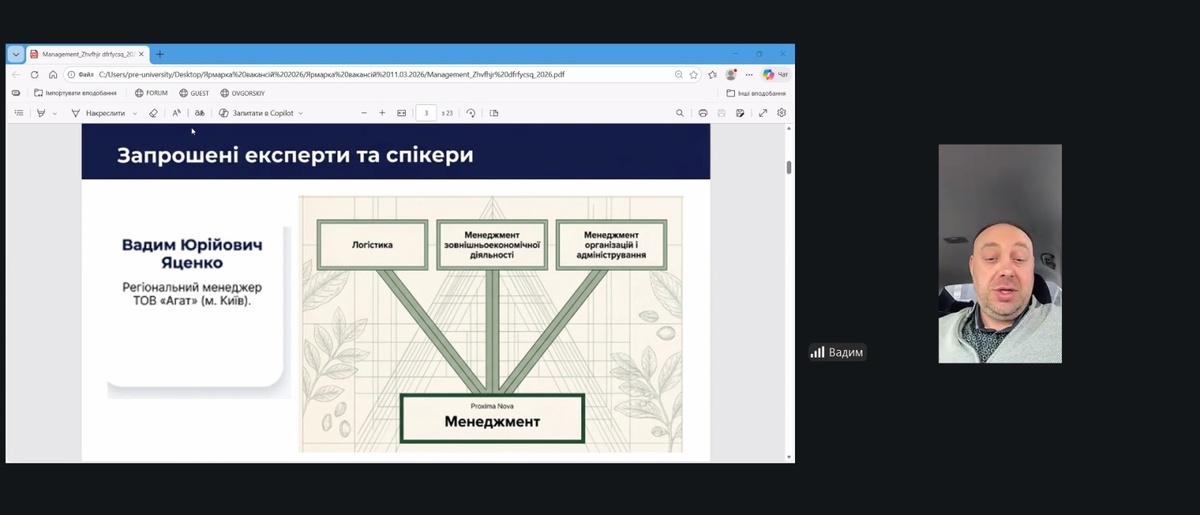Image resolution: width=1200 pixels, height=515 pixels.
Task: Expand the highlighter options dropdown arrow
Action: [55, 113]
